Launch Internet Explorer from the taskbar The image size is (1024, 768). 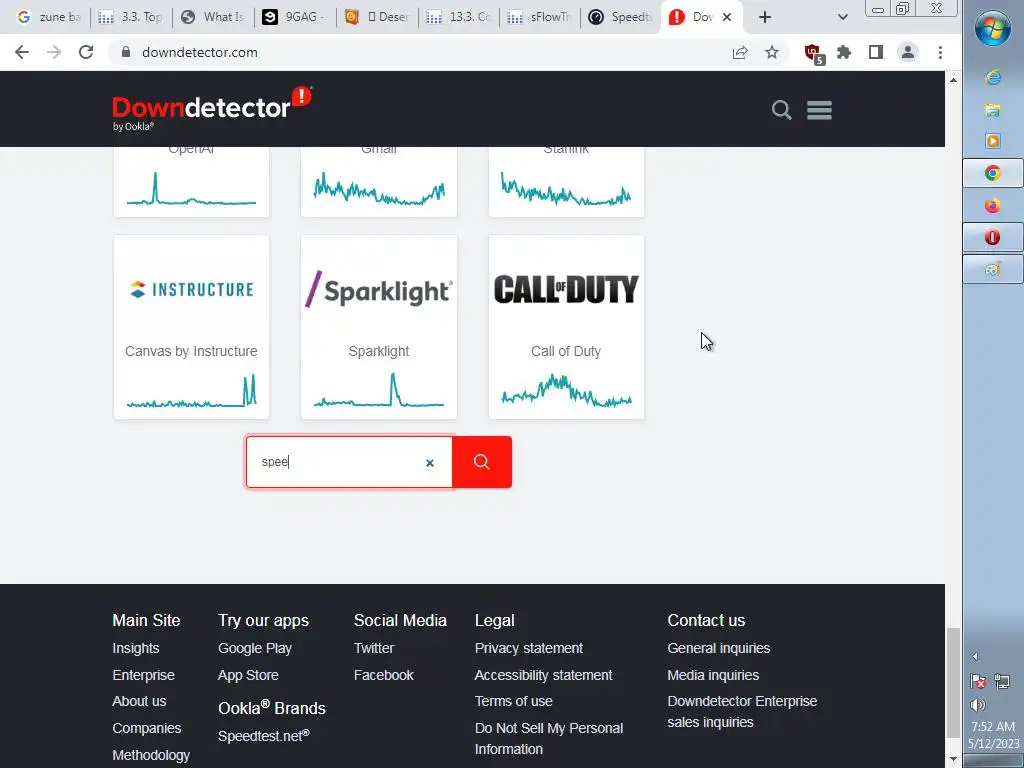tap(993, 77)
